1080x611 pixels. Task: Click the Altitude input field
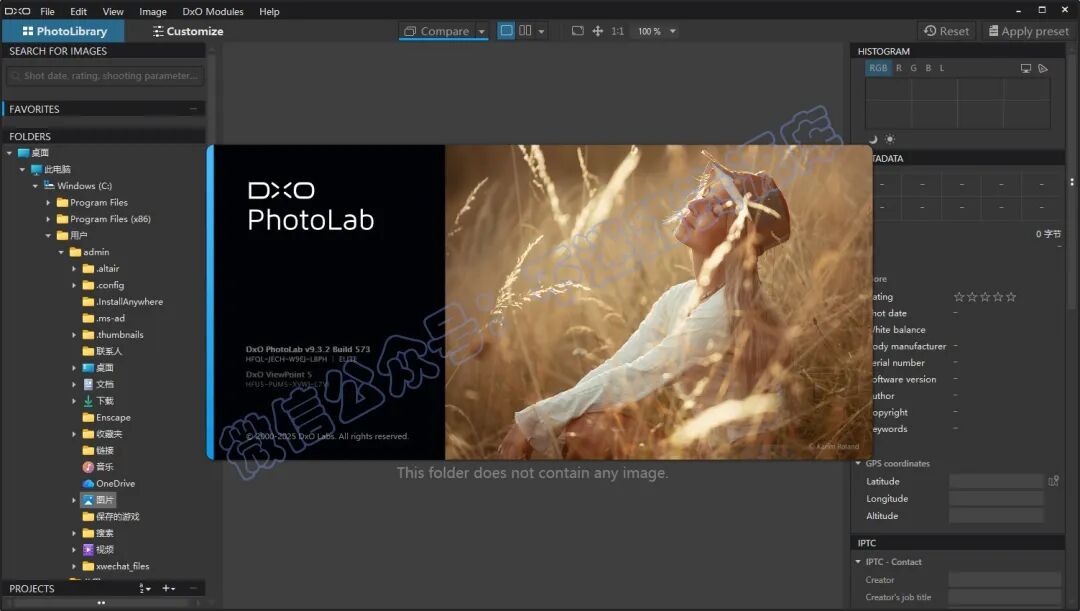tap(997, 515)
